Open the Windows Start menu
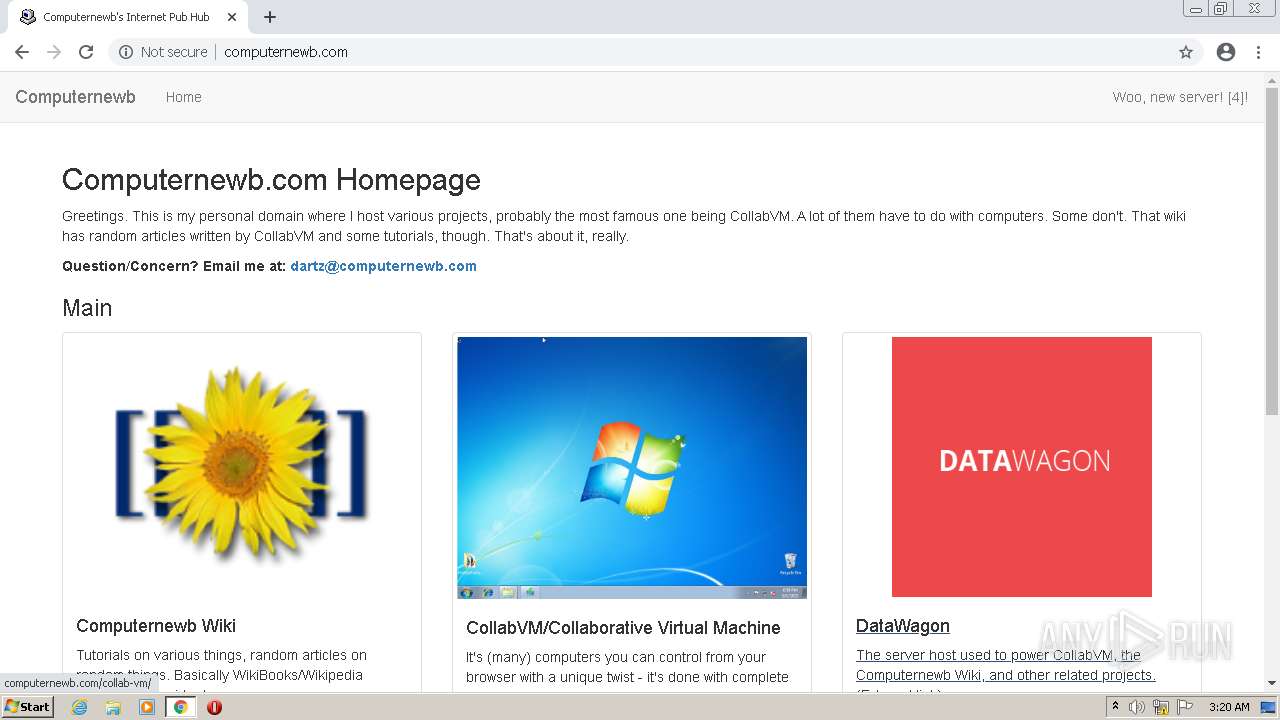 (x=27, y=707)
